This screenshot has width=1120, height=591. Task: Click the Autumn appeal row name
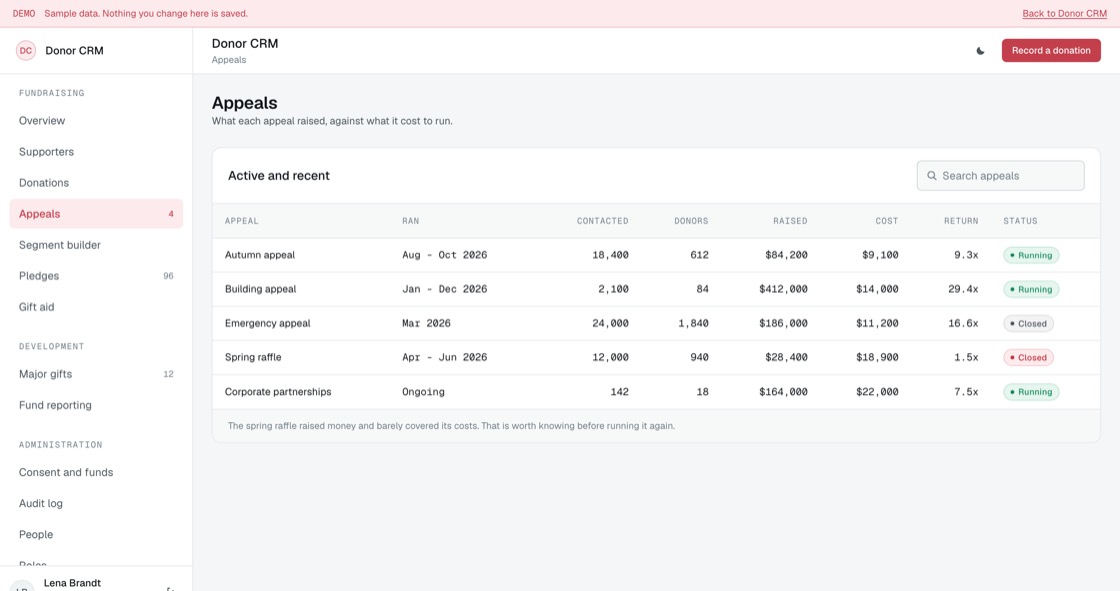[x=260, y=255]
